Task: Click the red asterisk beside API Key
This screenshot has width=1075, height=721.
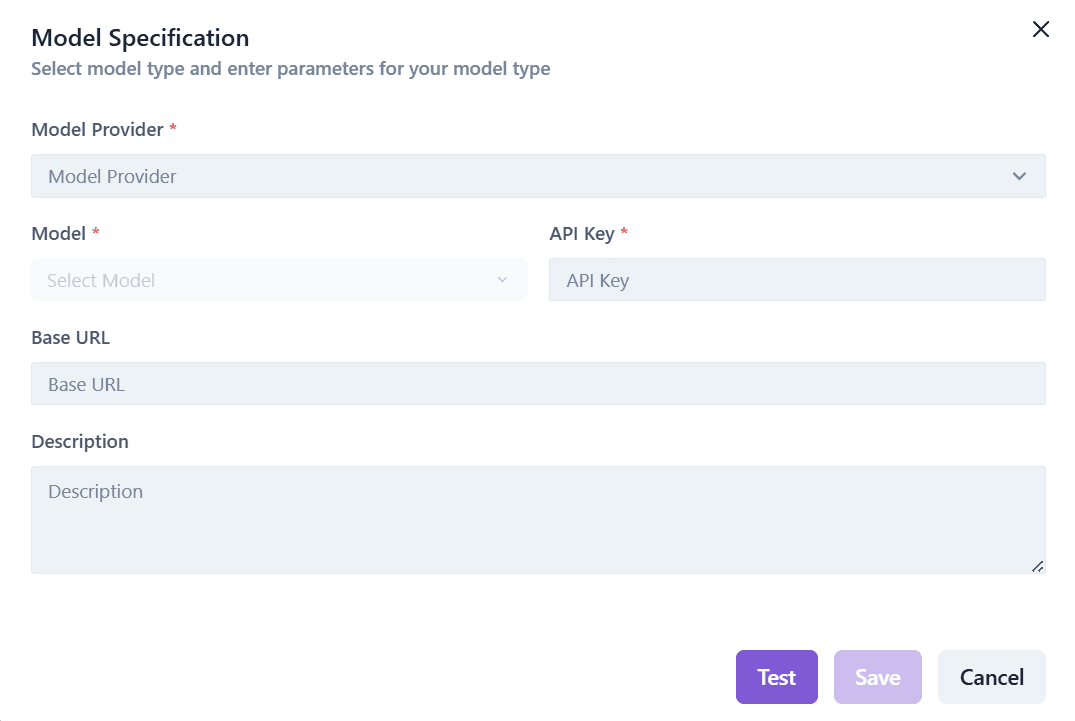Action: [x=625, y=232]
